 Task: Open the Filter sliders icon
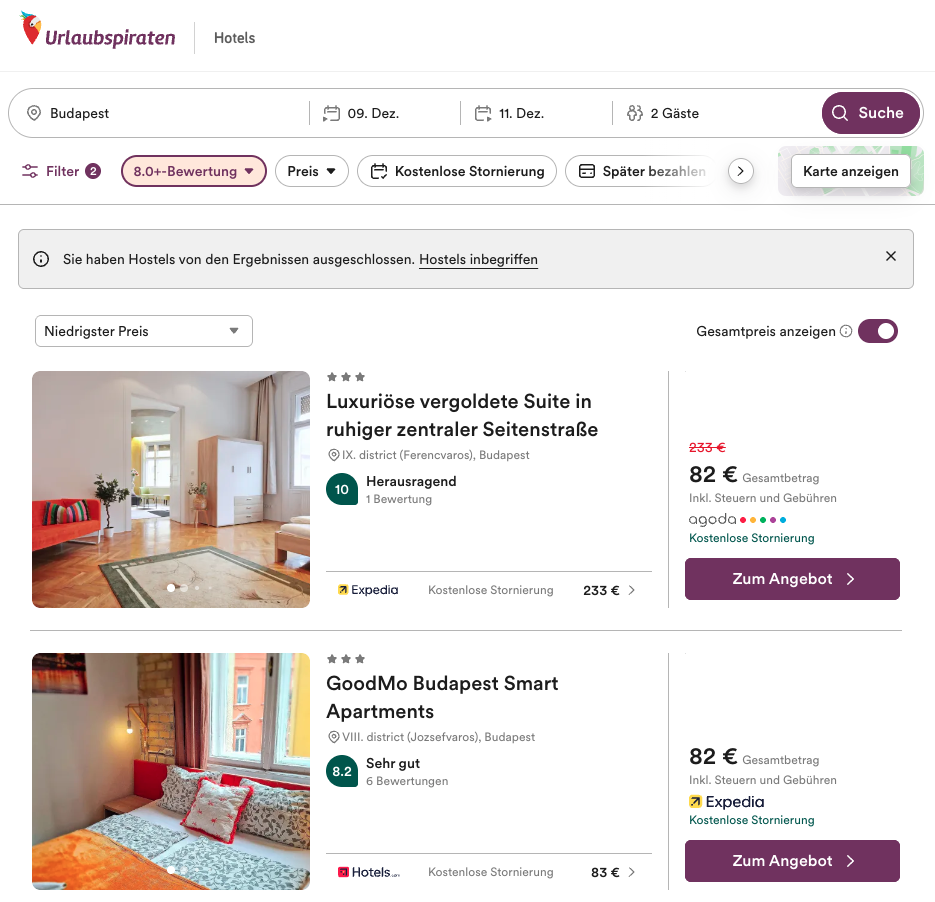pyautogui.click(x=31, y=171)
